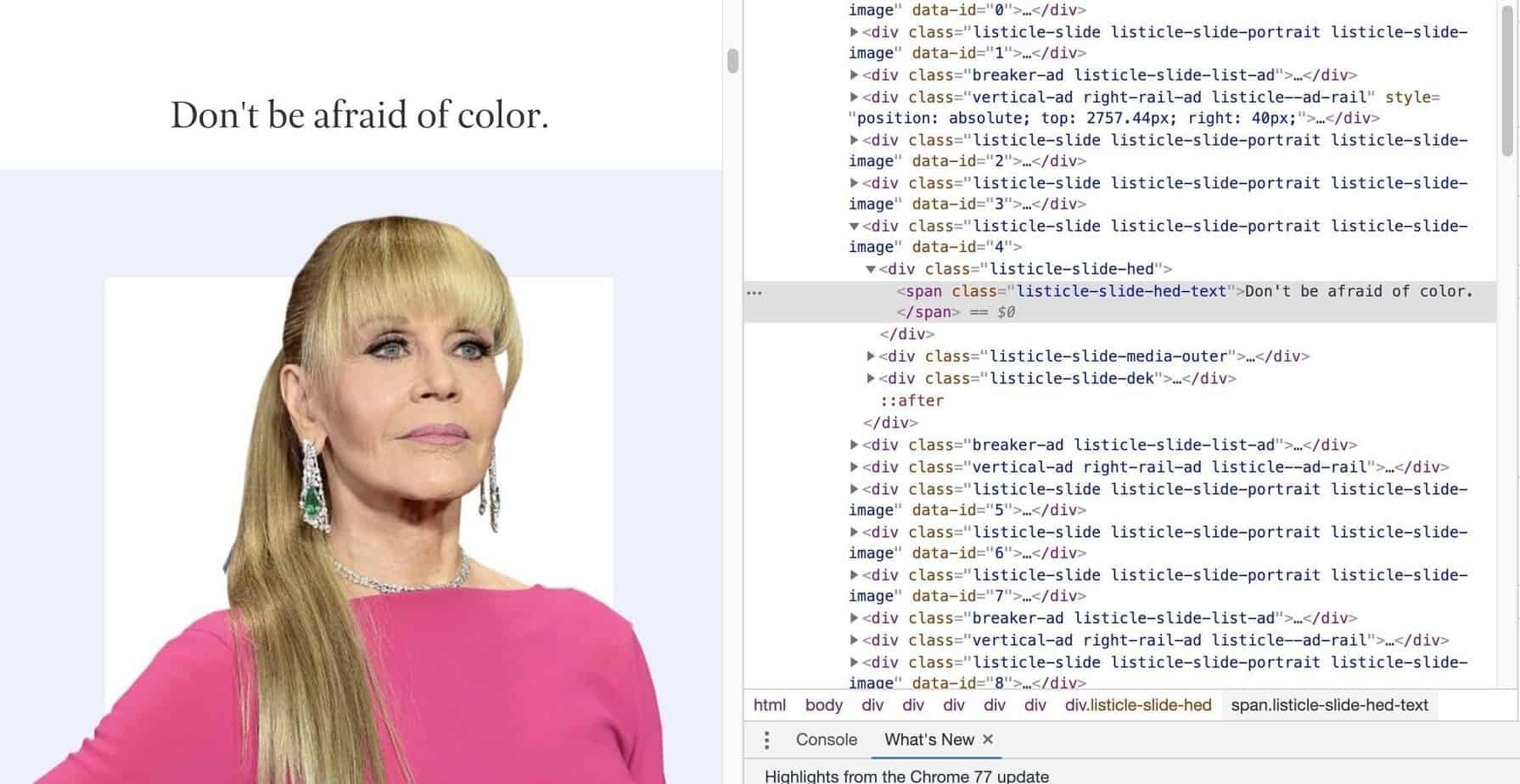
Task: Select the What's New drawer tab
Action: point(928,740)
